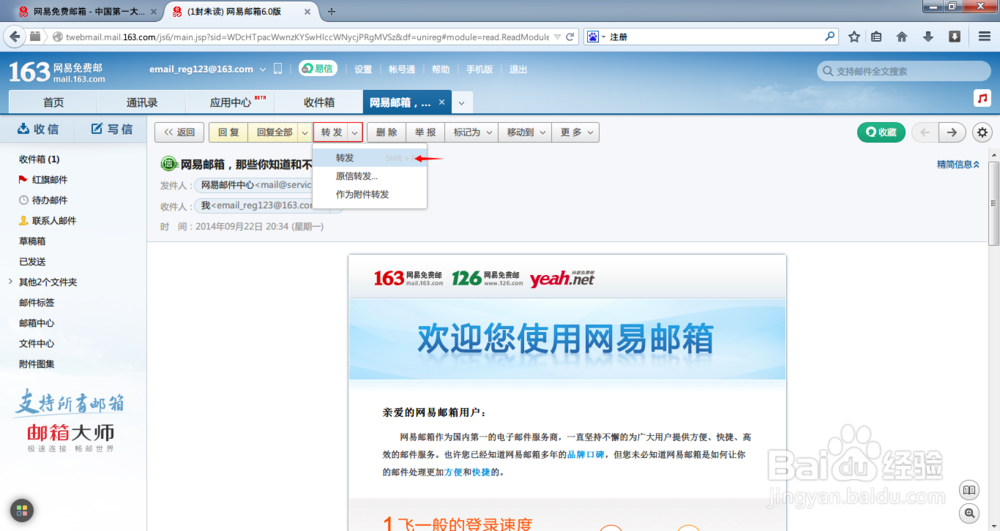Go to previous email with left arrow
The image size is (1000, 531).
click(x=925, y=133)
